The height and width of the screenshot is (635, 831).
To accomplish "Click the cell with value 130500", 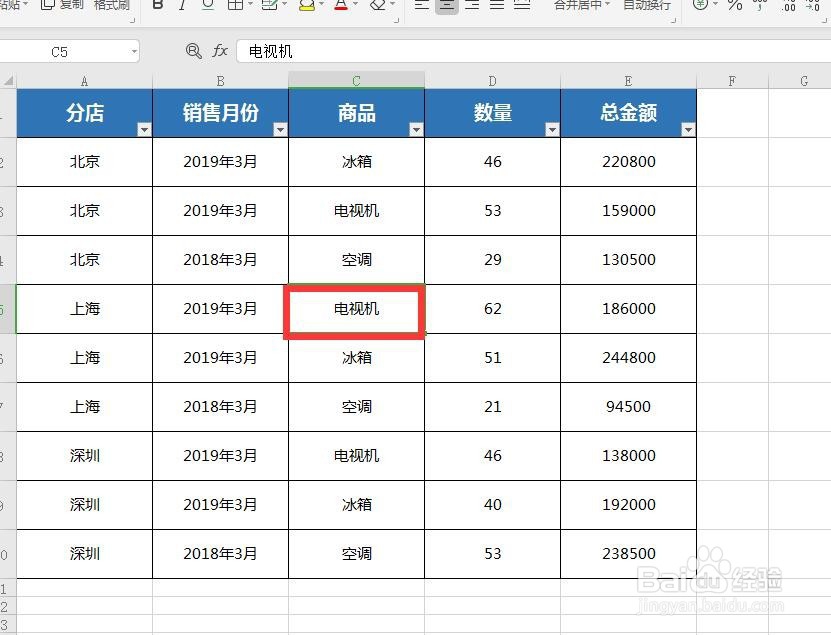I will coord(629,260).
